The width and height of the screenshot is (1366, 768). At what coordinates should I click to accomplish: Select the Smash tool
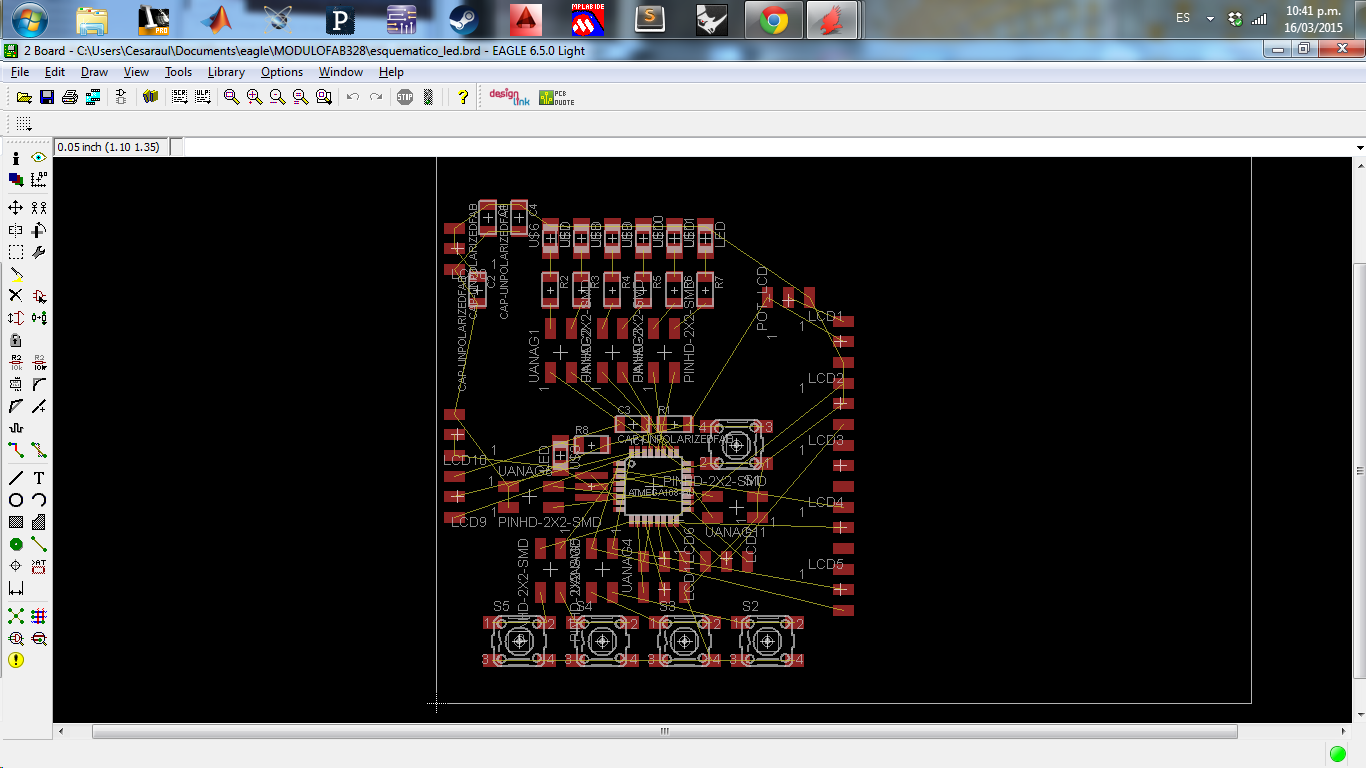16,384
